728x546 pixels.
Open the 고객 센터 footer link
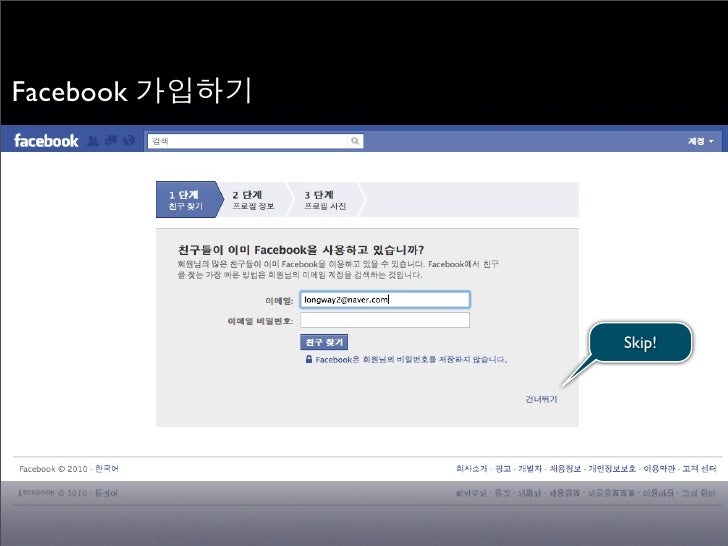[x=699, y=468]
